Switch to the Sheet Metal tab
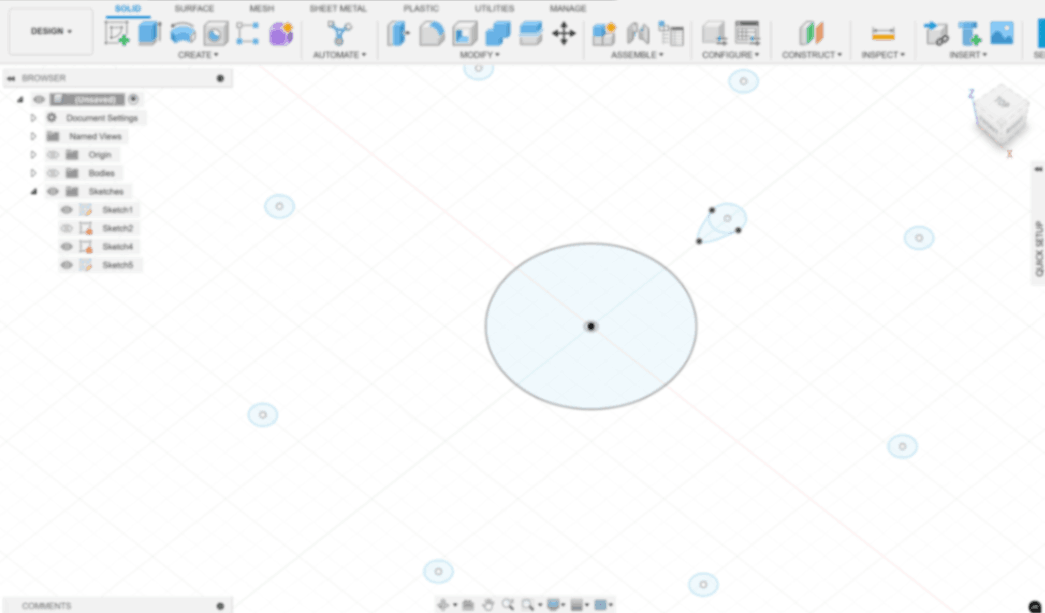The image size is (1045, 613). (338, 9)
